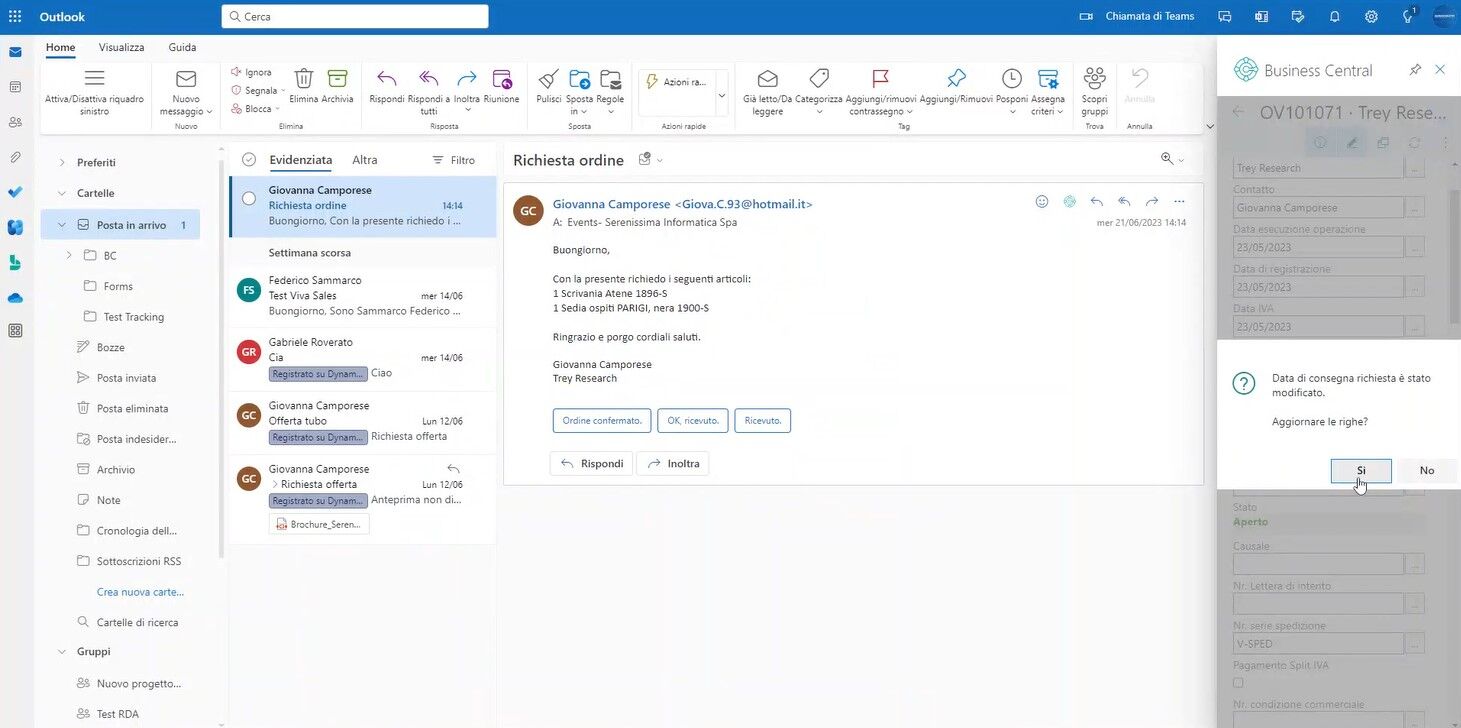Open the Teams call icon in the title bar
The width and height of the screenshot is (1461, 728).
click(x=1086, y=16)
